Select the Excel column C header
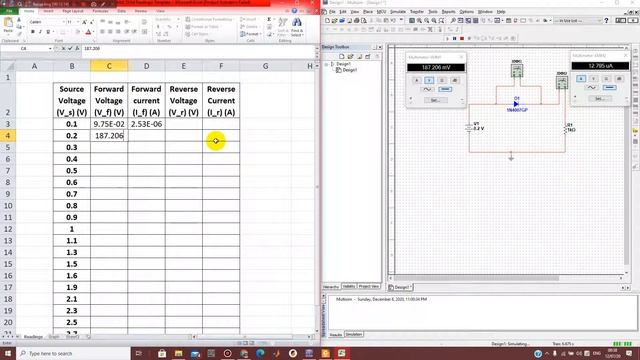The height and width of the screenshot is (360, 640). pos(109,66)
